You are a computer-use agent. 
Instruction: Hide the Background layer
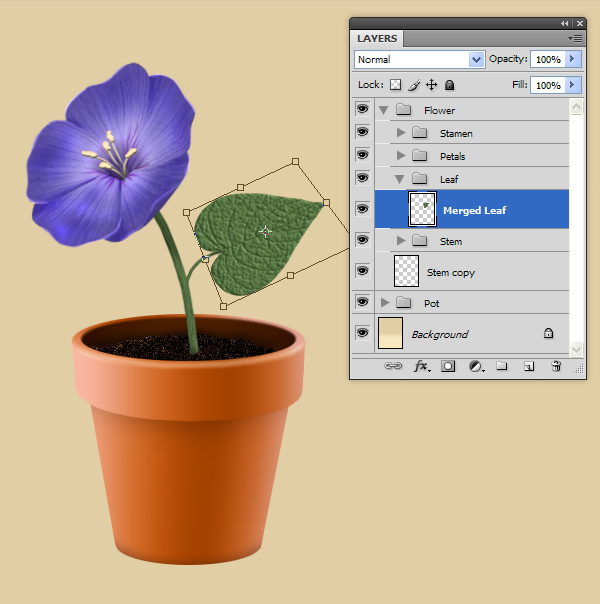click(362, 333)
